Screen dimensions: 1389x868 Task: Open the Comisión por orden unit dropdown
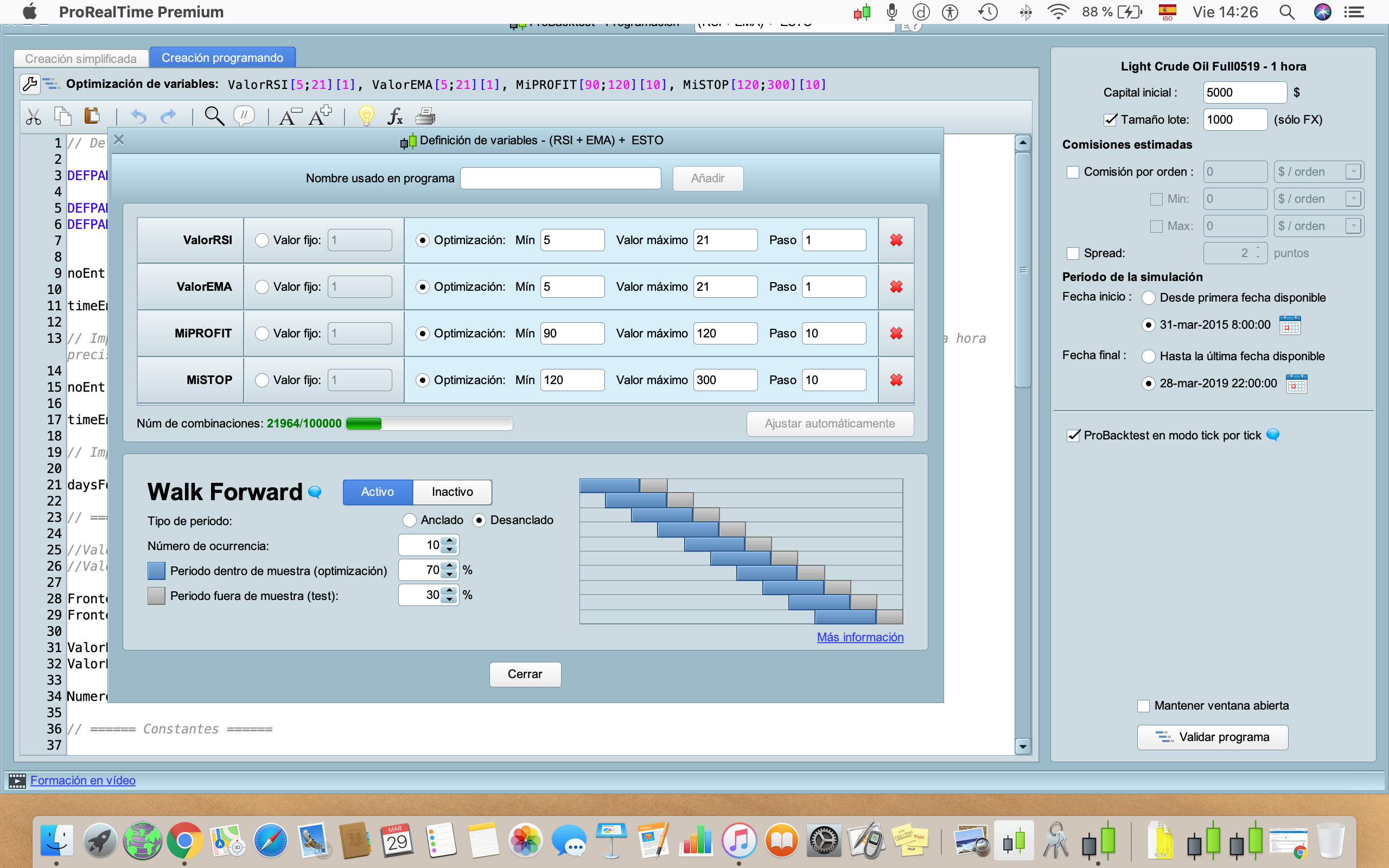(x=1353, y=171)
